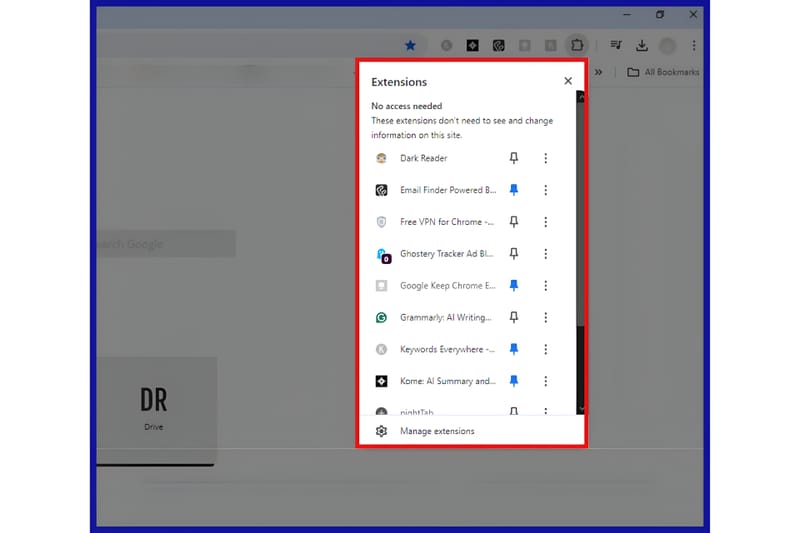Screen dimensions: 800x533
Task: Open the Chrome three-dot menu
Action: click(694, 45)
